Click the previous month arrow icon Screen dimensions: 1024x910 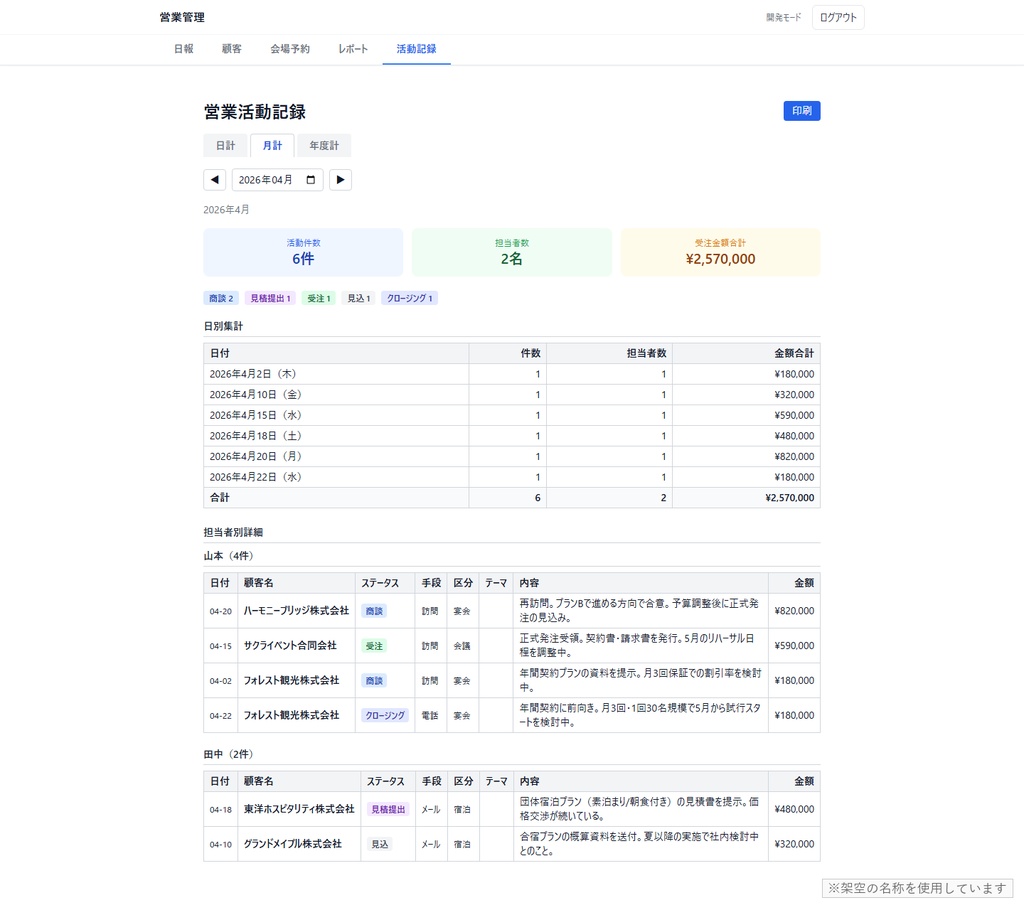pos(214,179)
